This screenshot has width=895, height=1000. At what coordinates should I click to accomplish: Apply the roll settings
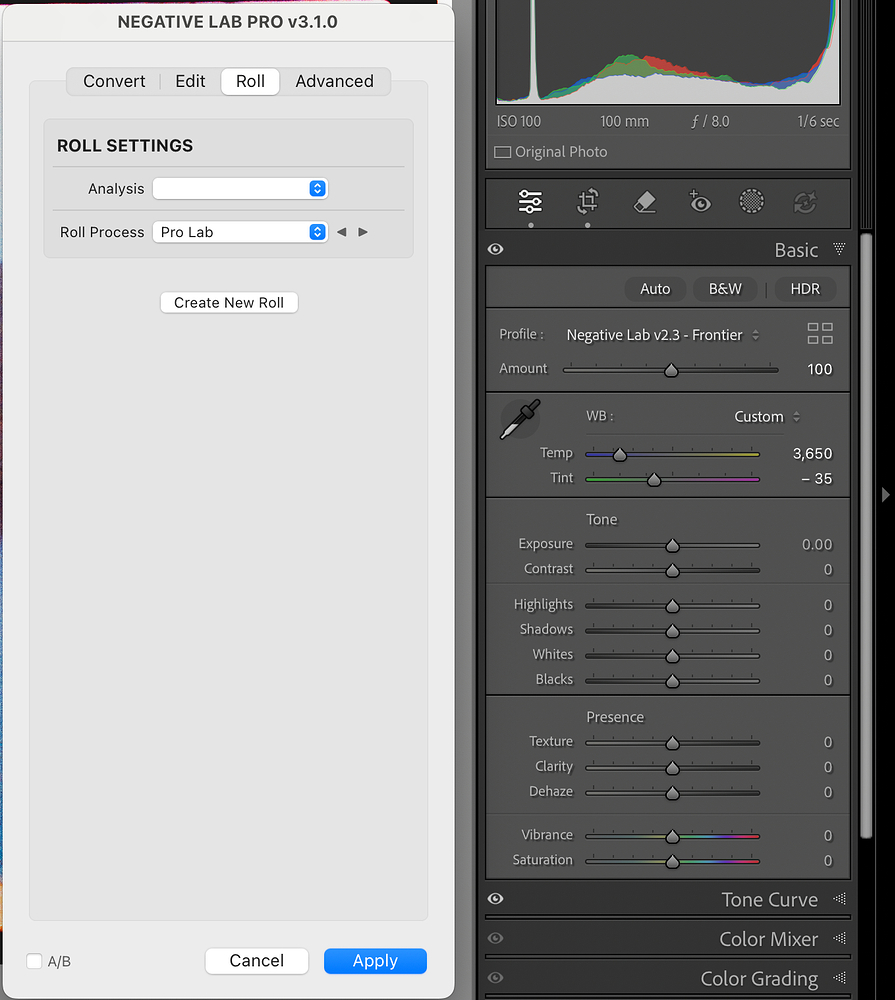point(375,960)
